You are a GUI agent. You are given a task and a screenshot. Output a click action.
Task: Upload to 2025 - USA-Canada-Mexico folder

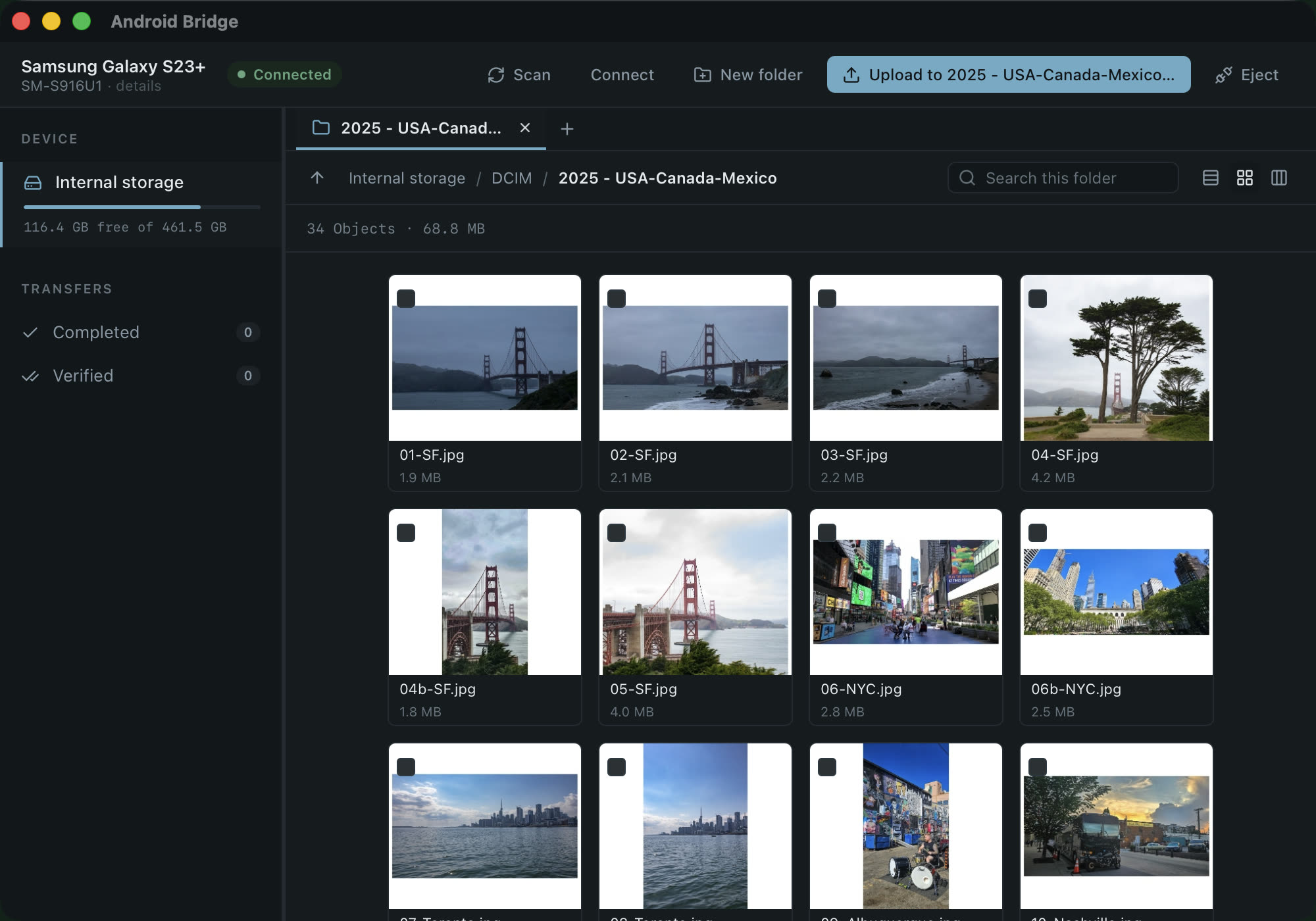(x=1009, y=74)
